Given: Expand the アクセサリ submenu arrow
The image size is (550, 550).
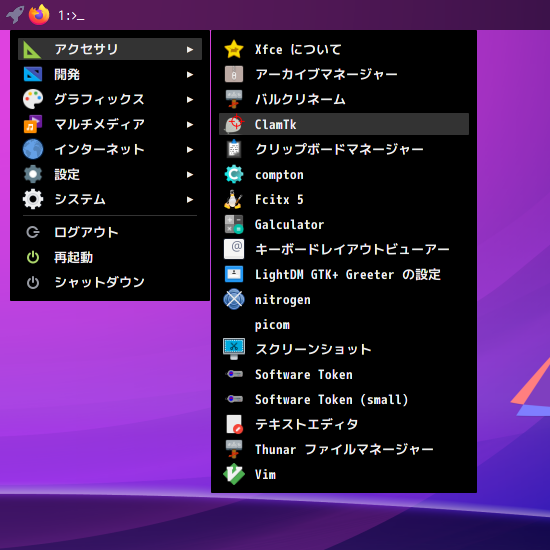Looking at the screenshot, I should click(x=190, y=49).
